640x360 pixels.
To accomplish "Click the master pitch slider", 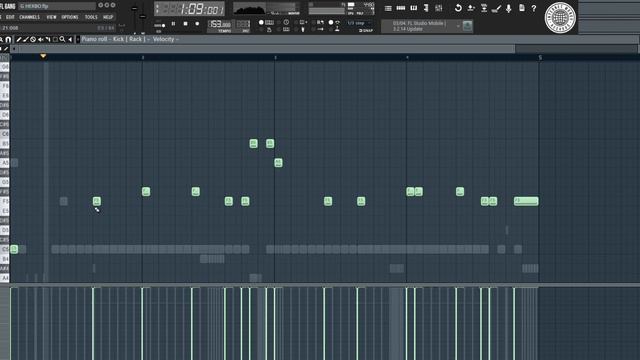I will coord(142,16).
